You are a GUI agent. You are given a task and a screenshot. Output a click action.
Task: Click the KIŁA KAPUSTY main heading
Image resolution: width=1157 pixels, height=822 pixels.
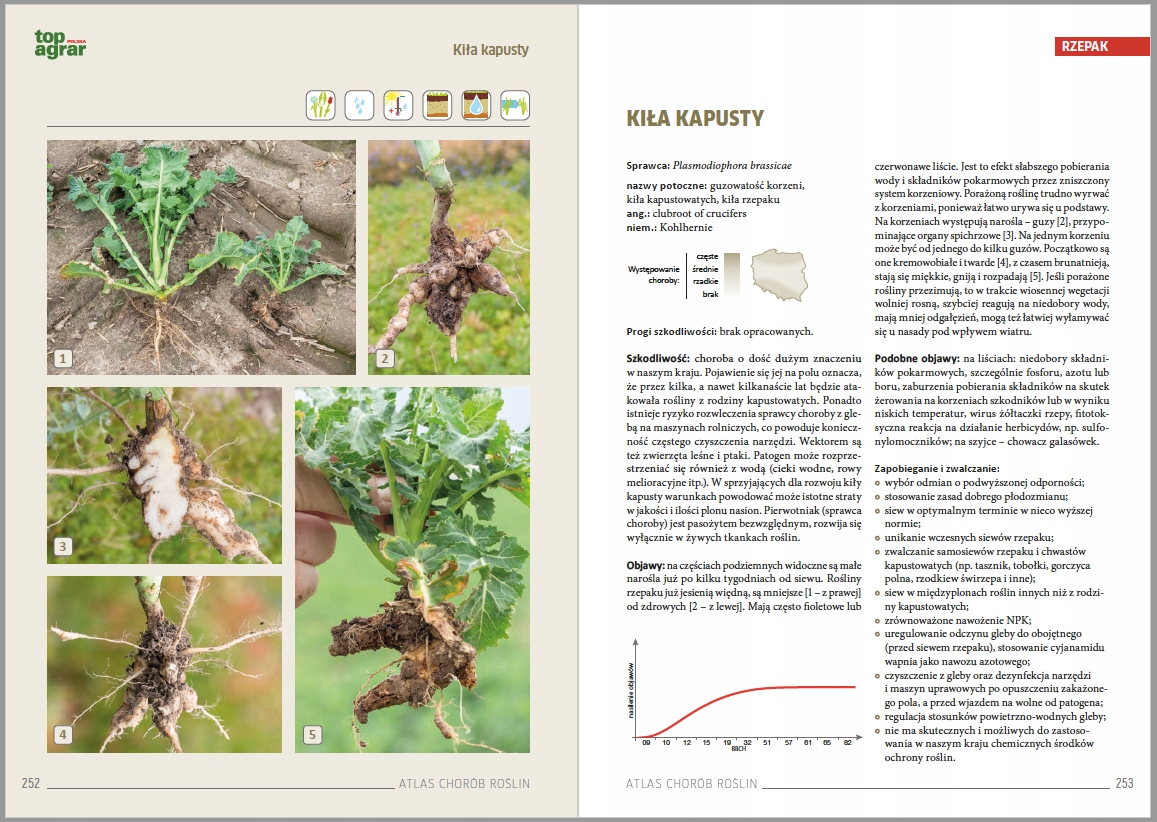click(x=695, y=118)
